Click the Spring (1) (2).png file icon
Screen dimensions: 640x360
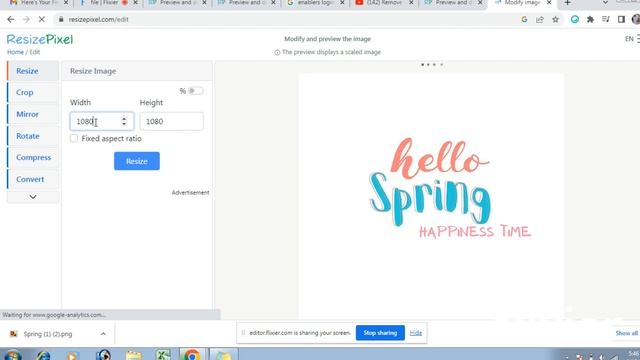(x=13, y=334)
